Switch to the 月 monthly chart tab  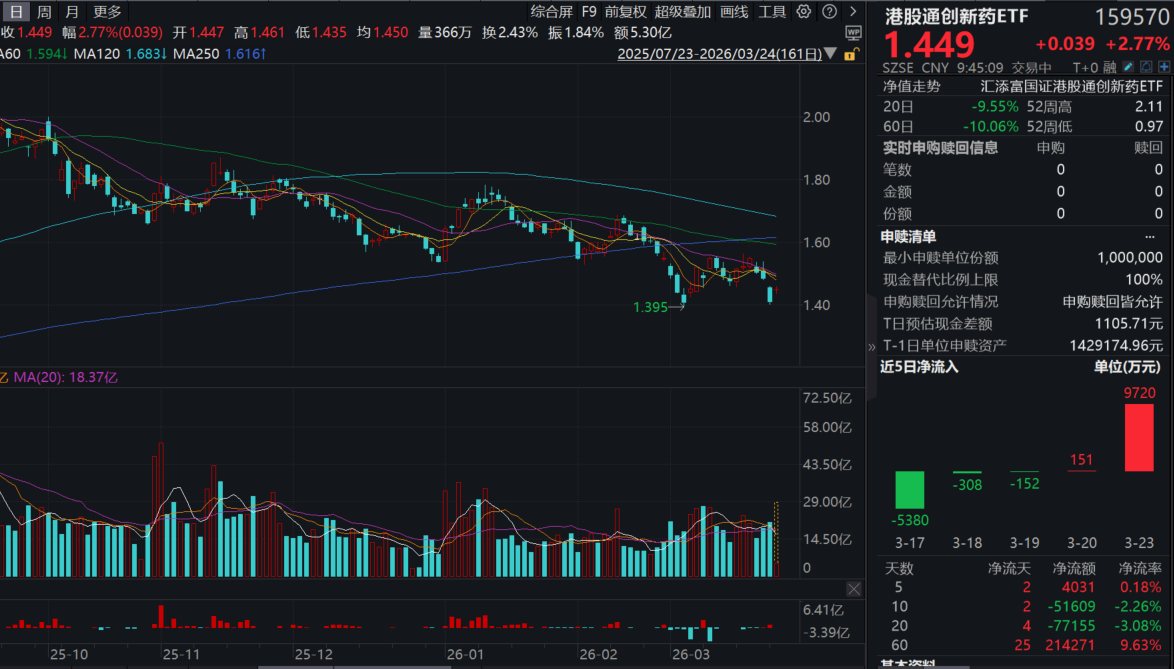pyautogui.click(x=71, y=12)
